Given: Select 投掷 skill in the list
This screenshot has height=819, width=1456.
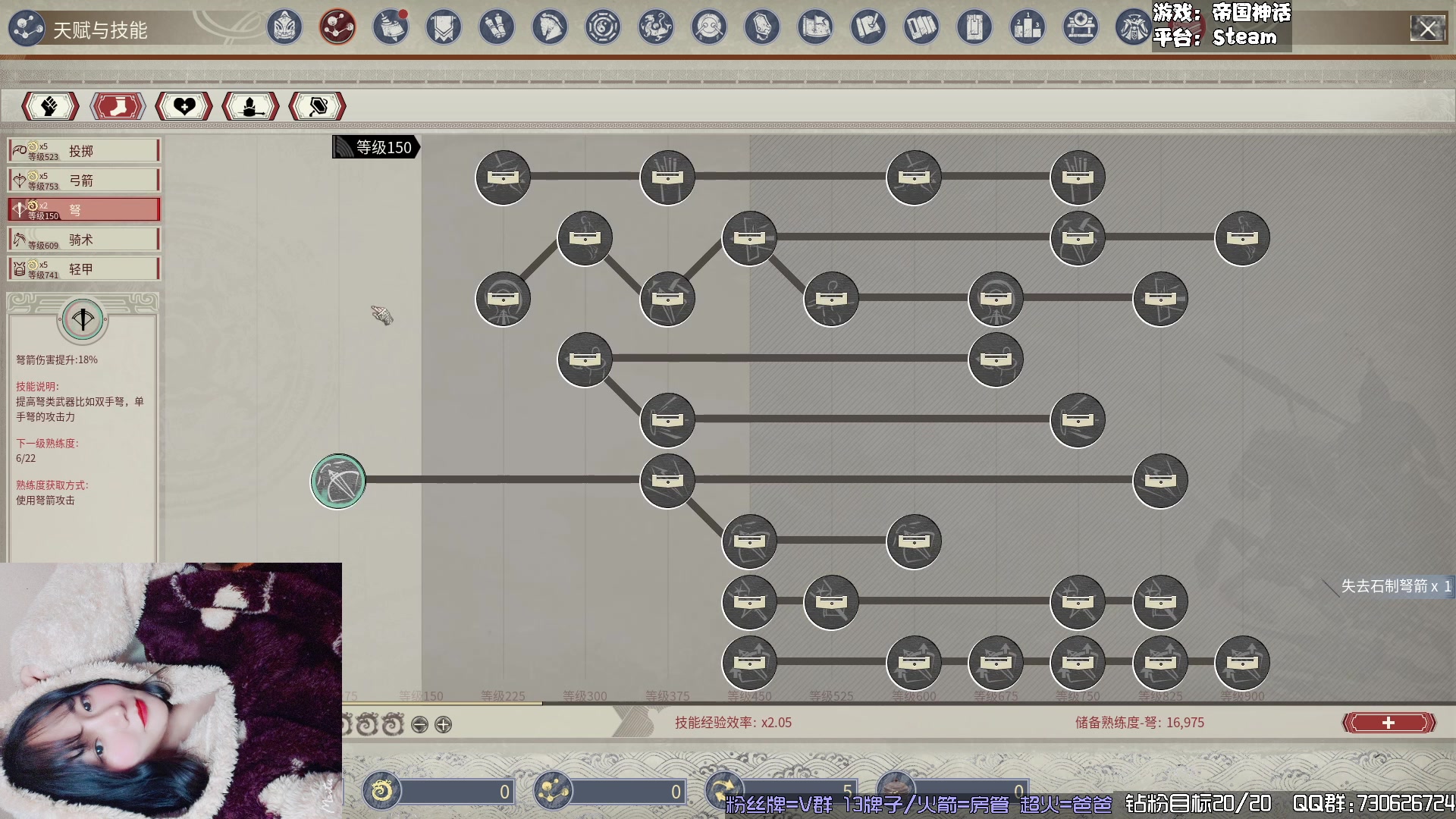Looking at the screenshot, I should coord(83,151).
